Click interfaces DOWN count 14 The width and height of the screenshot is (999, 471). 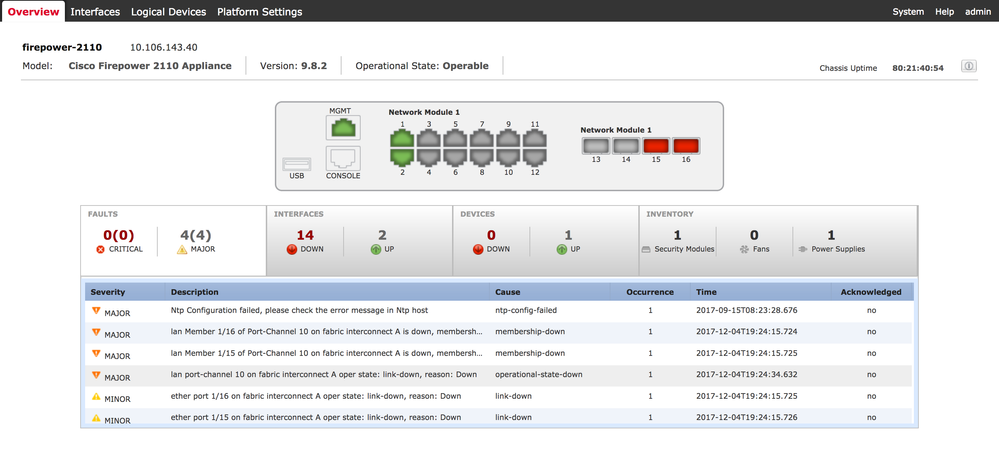tap(305, 235)
